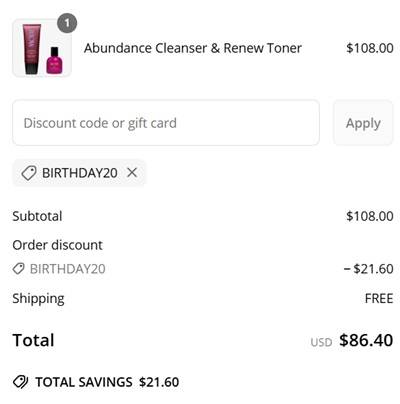
Task: Click the tag icon in BIRTHDAY20 chip
Action: point(29,173)
